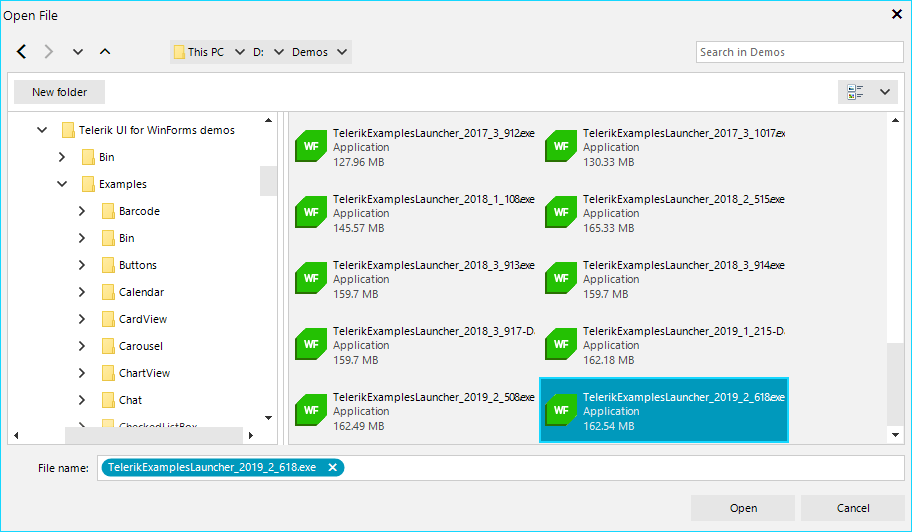The image size is (912, 532).
Task: Expand the This PC breadcrumb dropdown
Action: 239,52
